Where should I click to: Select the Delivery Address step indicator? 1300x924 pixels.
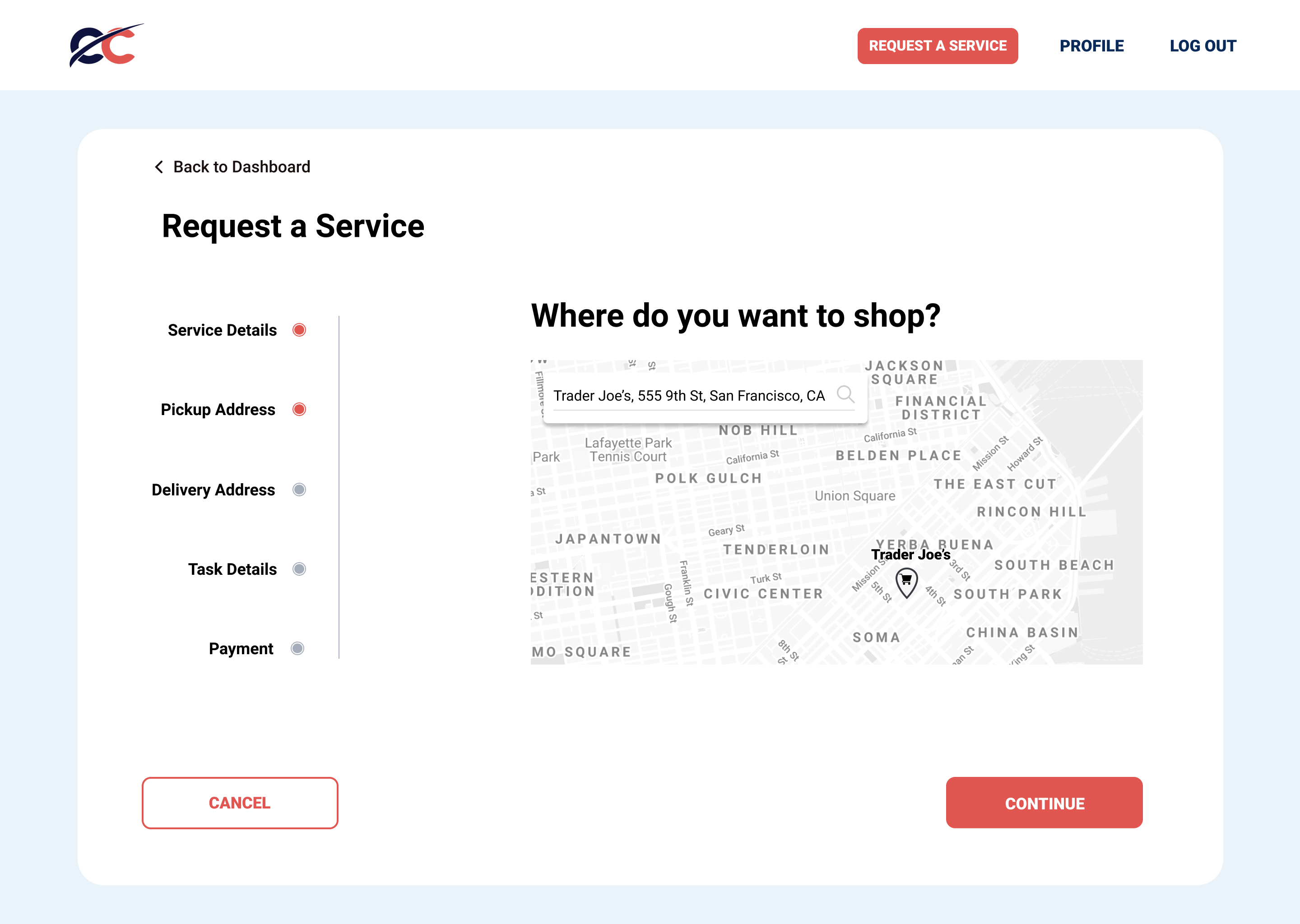299,490
